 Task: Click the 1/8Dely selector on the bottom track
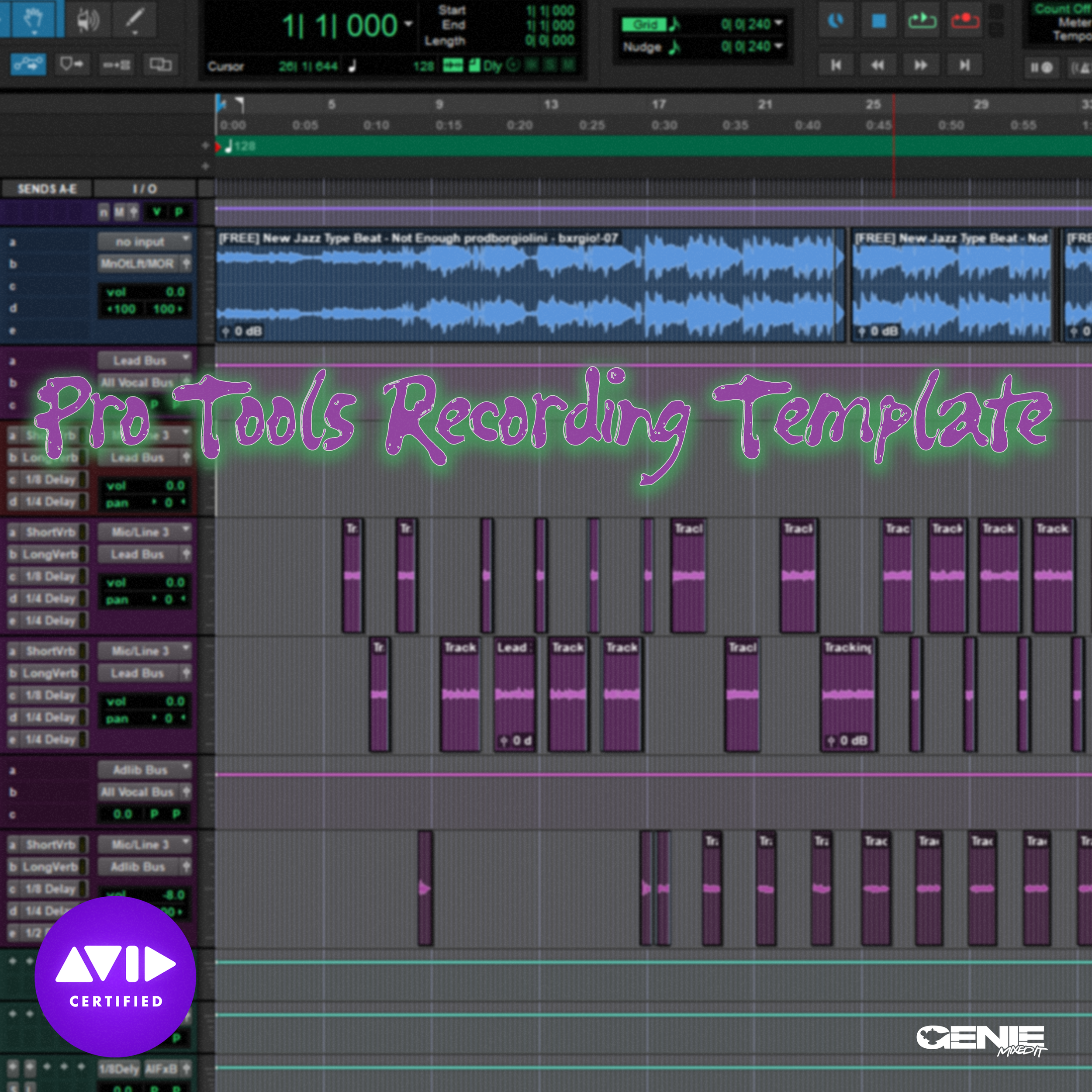[120, 1069]
